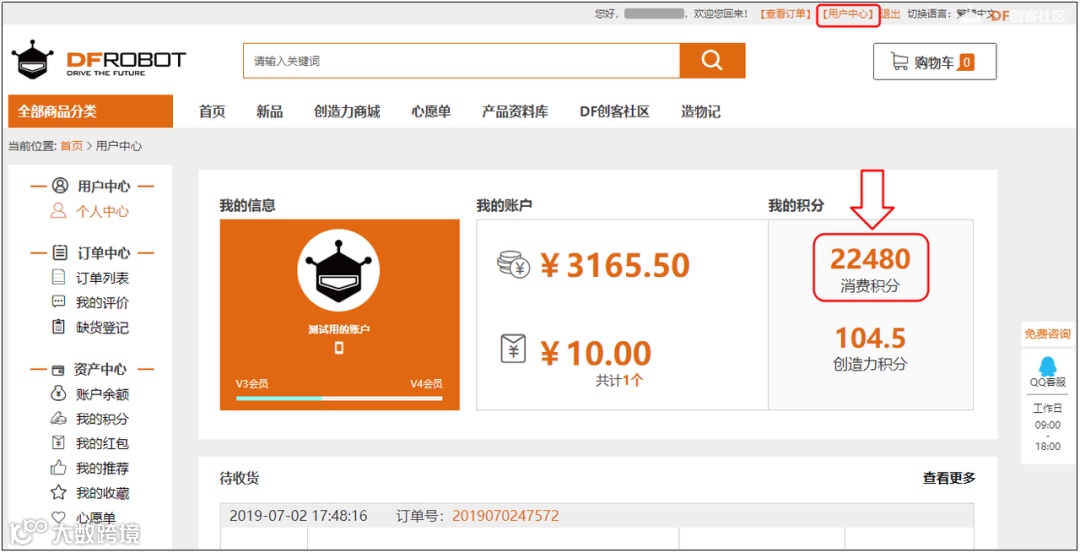
Task: Select 订单列表 text in sidebar
Action: (x=103, y=278)
